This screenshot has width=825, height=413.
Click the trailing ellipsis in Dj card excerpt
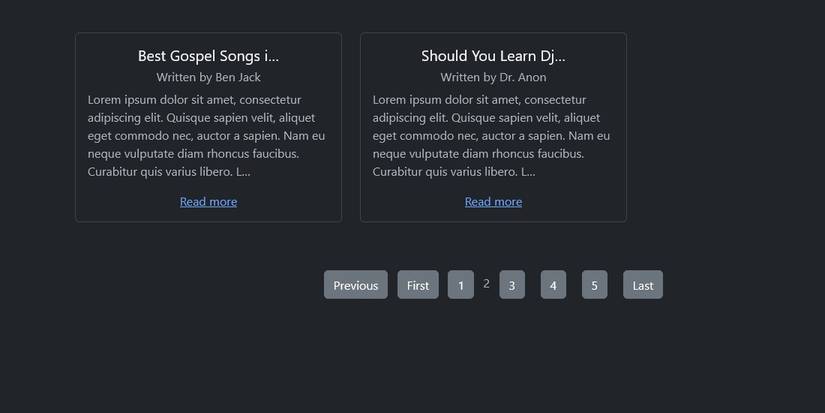[529, 172]
